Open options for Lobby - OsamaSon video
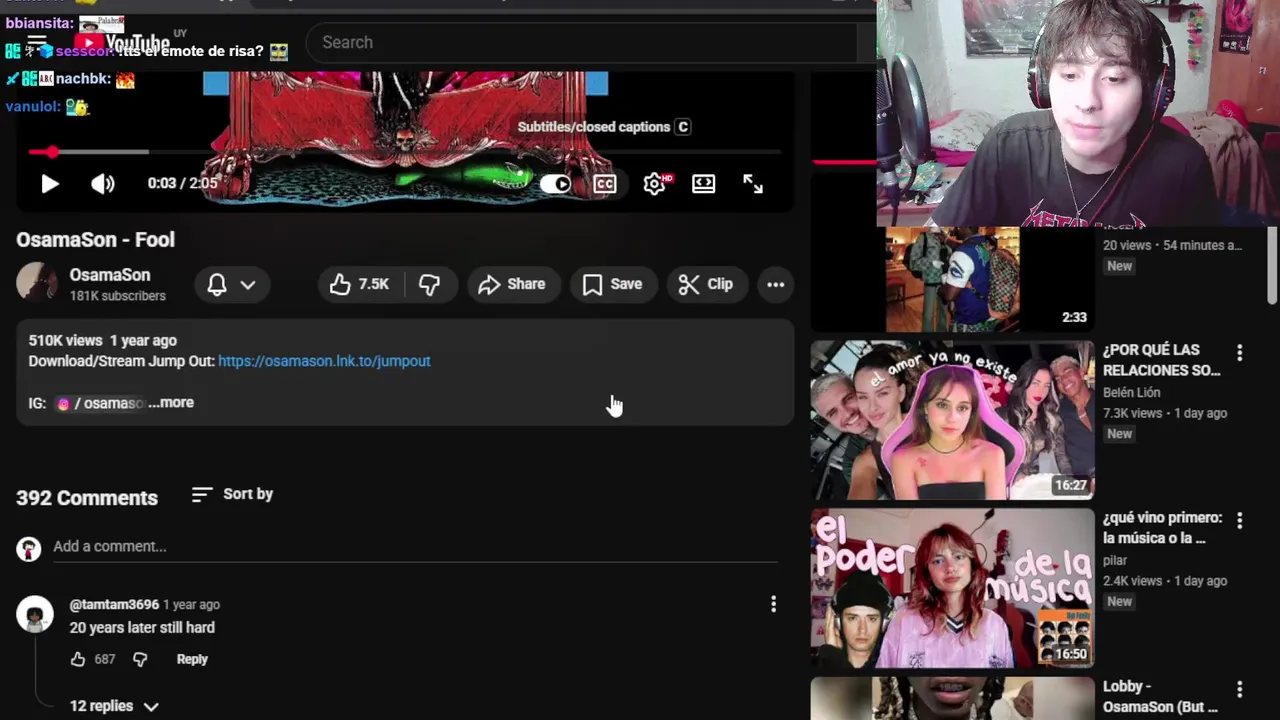This screenshot has width=1280, height=720. 1240,690
